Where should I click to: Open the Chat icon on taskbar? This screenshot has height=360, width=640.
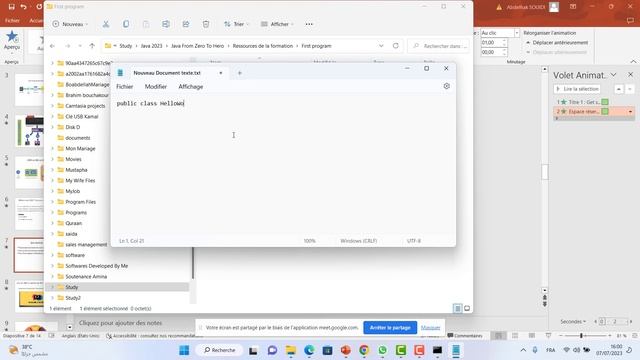[x=272, y=350]
